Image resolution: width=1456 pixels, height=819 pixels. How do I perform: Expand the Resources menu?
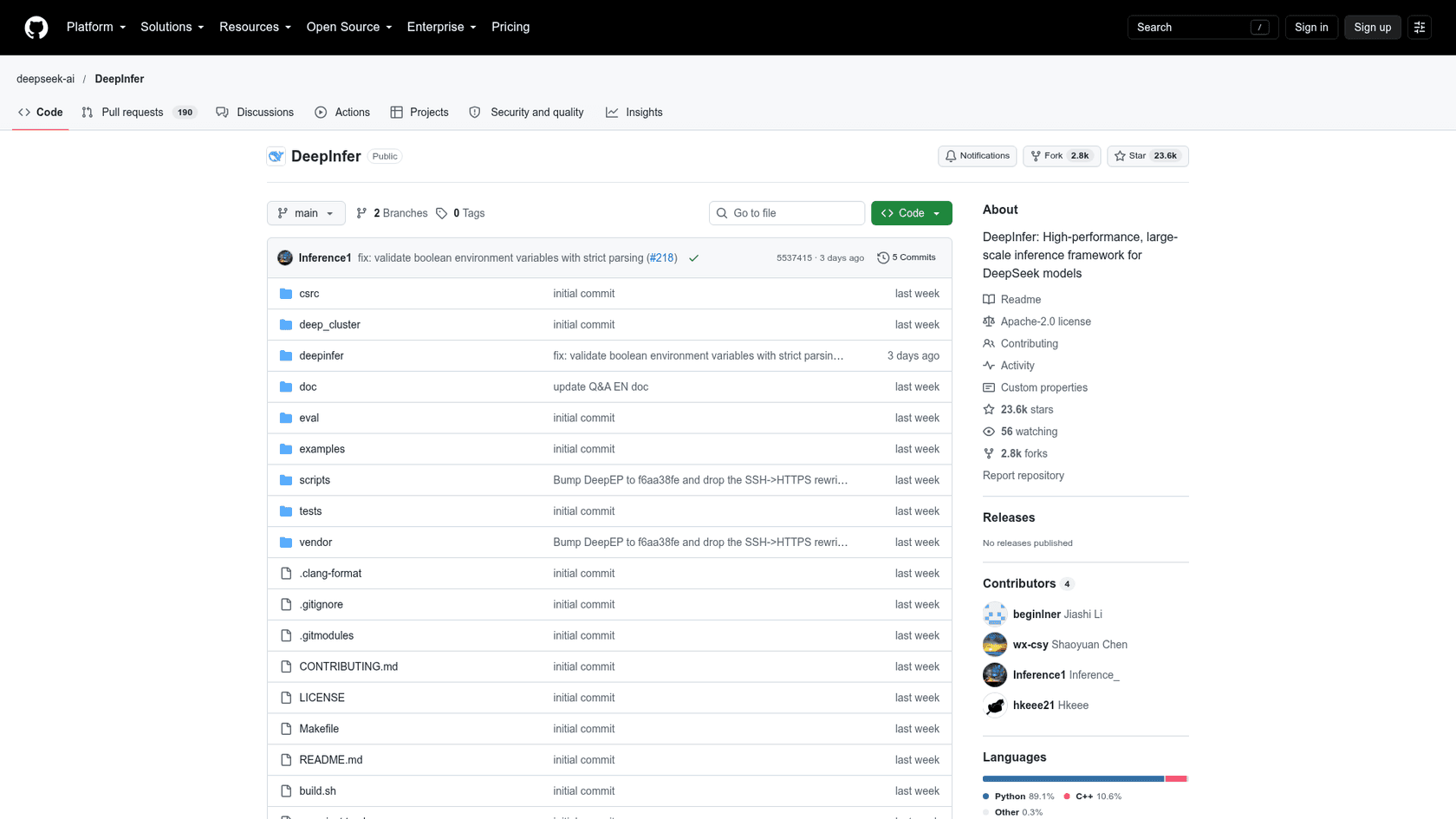coord(256,28)
